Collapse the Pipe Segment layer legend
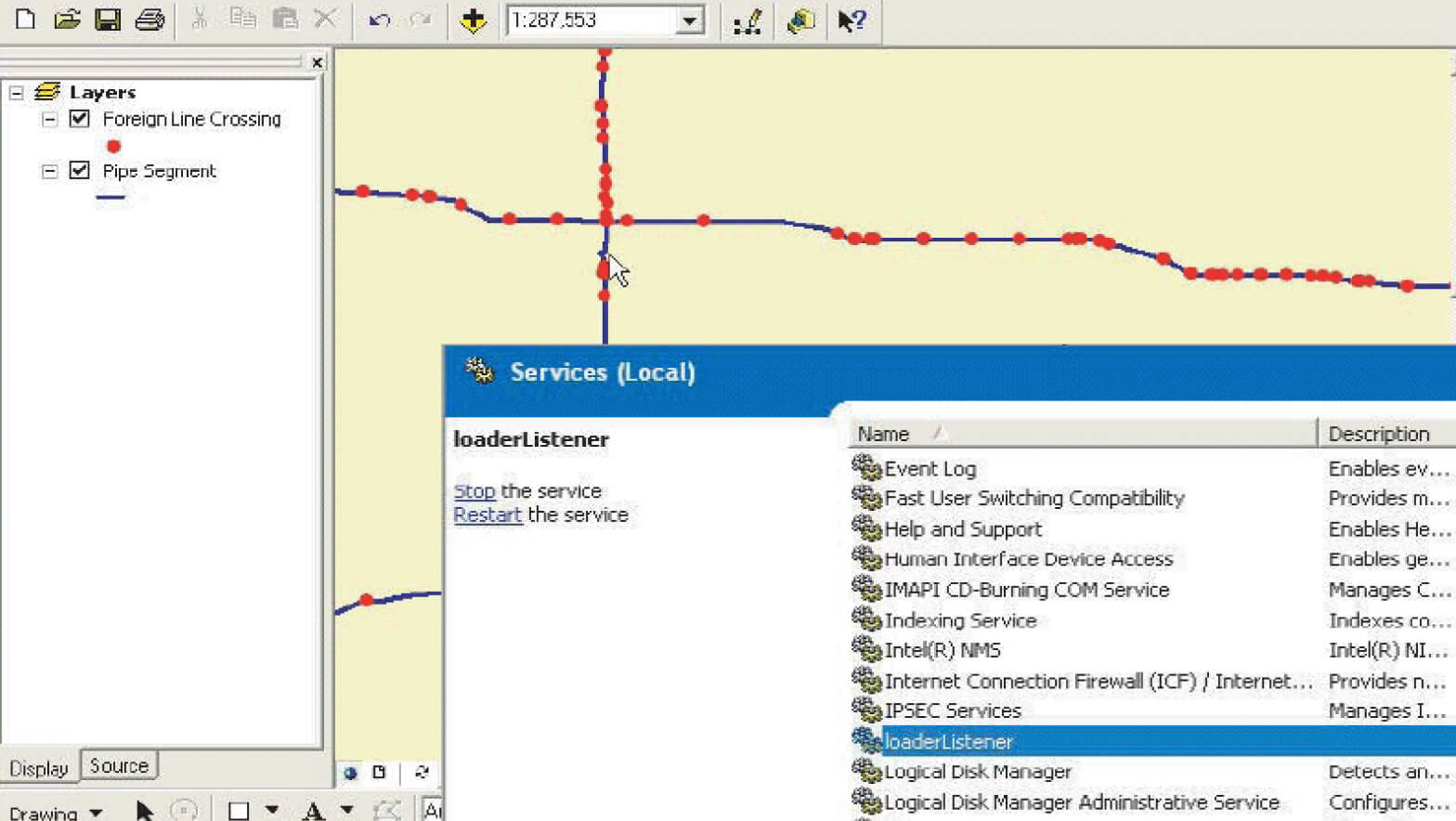 click(x=50, y=172)
